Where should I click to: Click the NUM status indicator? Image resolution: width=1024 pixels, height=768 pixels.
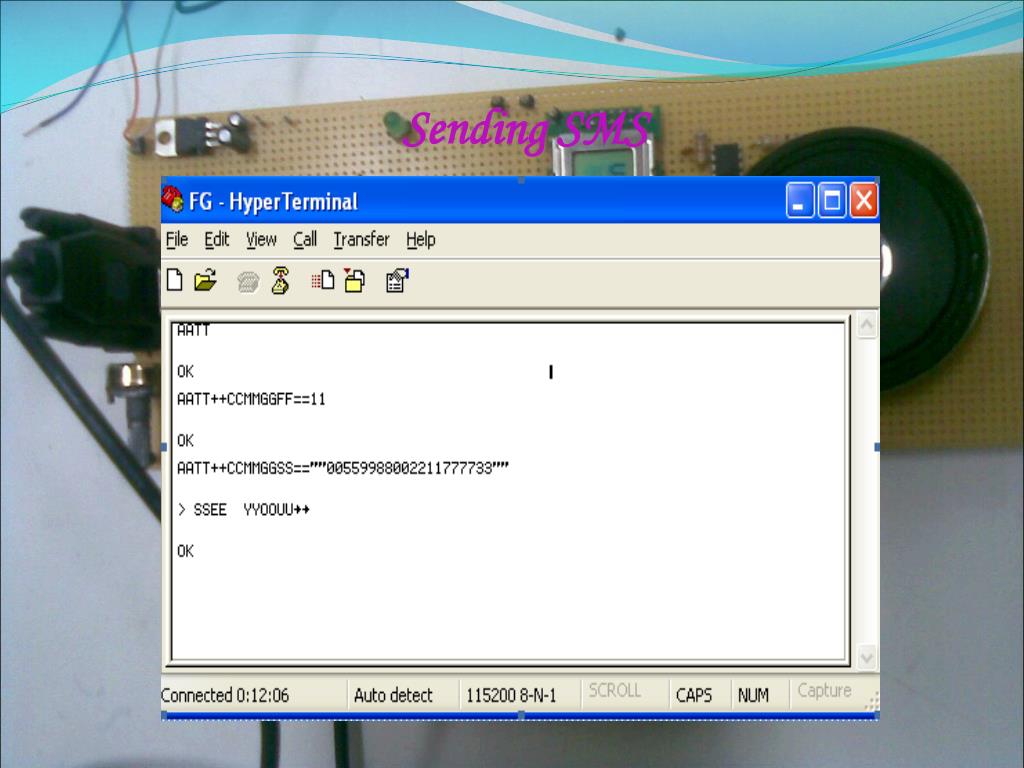pyautogui.click(x=753, y=696)
